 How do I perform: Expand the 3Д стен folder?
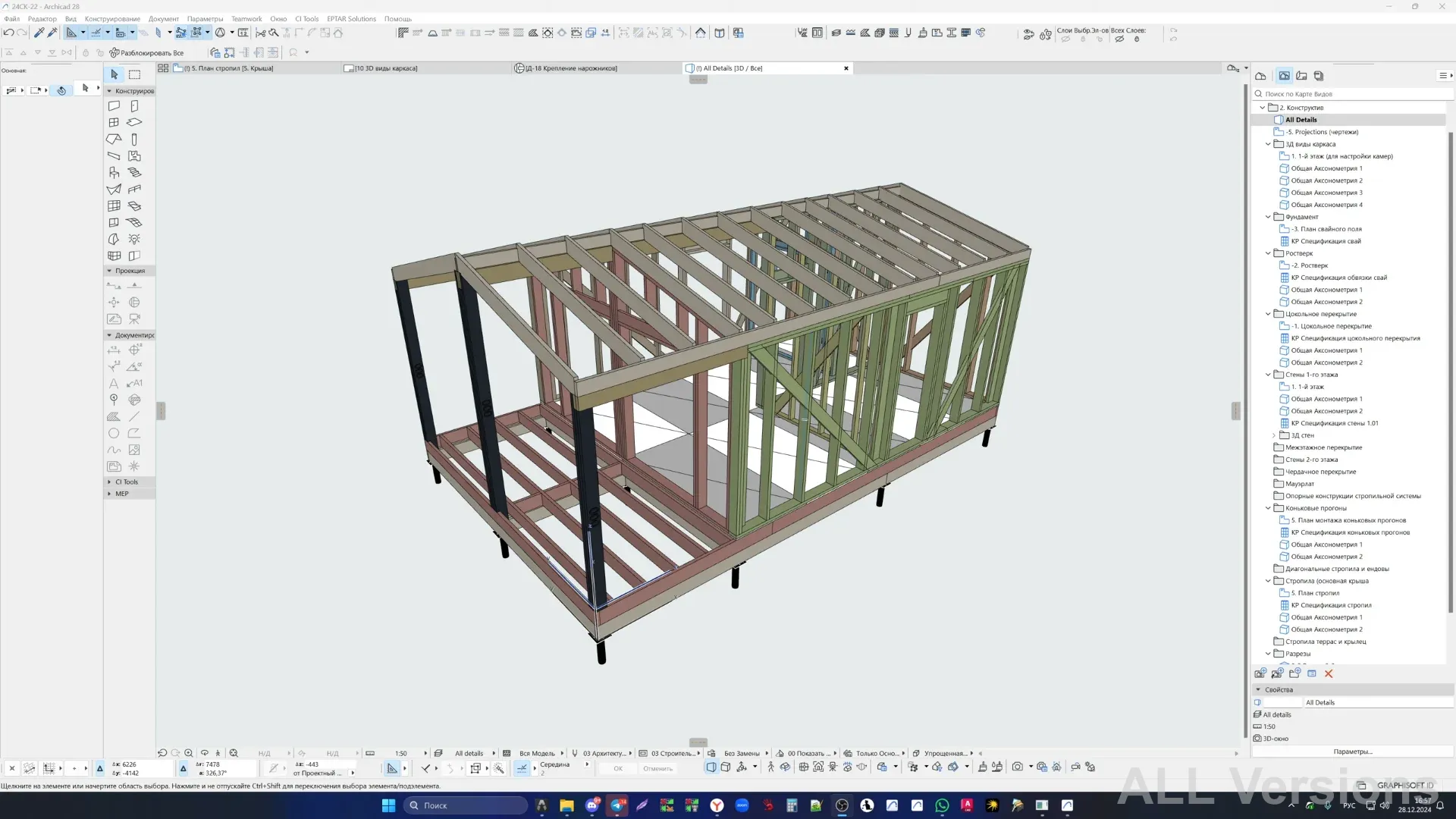coord(1274,435)
